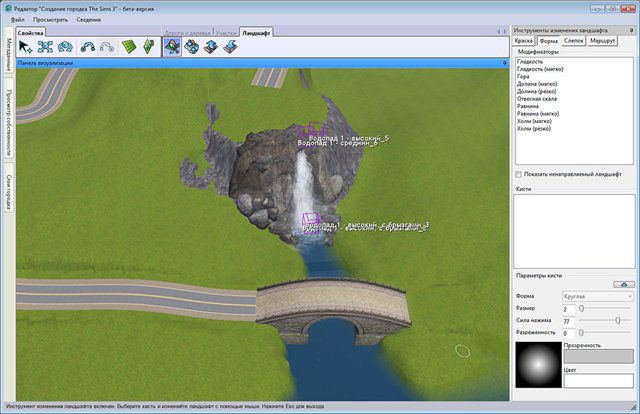Switch to the Краска tab

pyautogui.click(x=524, y=41)
